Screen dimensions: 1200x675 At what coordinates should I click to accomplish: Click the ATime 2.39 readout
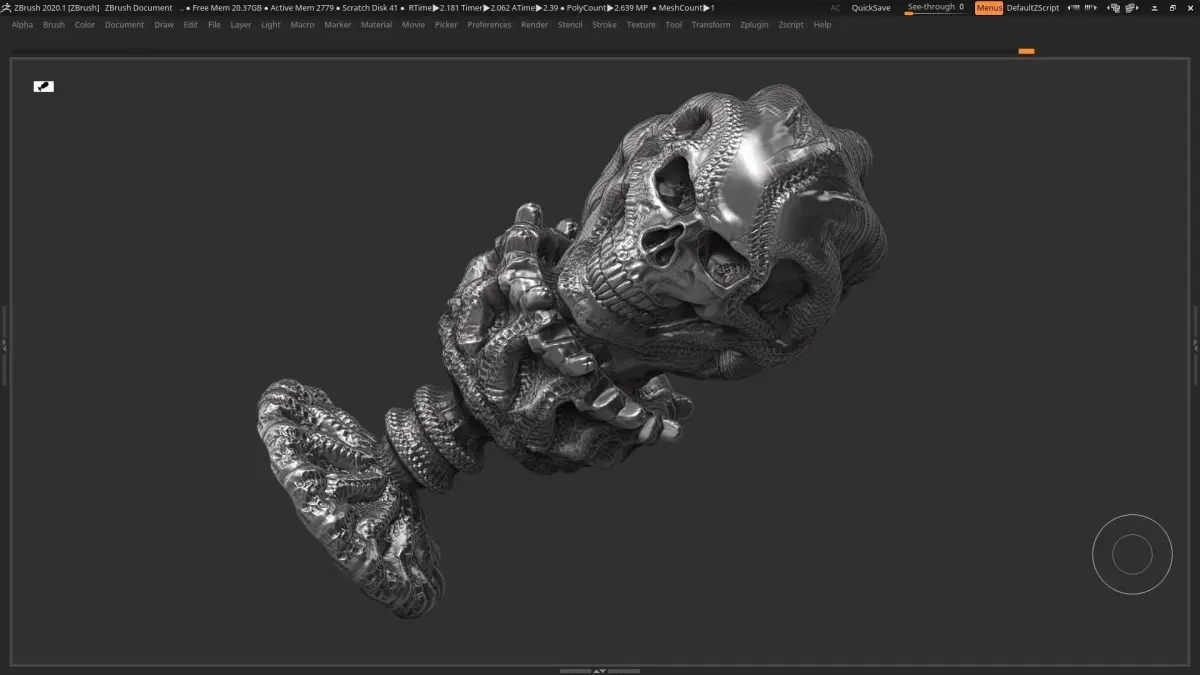(x=535, y=8)
